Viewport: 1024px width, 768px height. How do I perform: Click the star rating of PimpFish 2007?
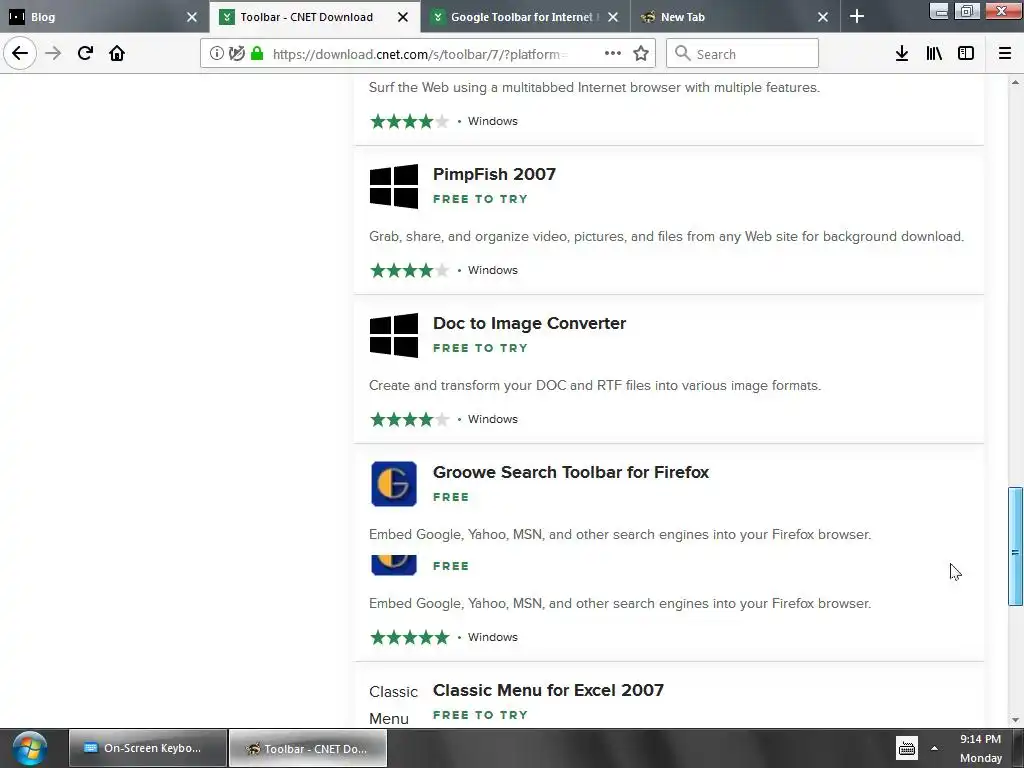[409, 270]
